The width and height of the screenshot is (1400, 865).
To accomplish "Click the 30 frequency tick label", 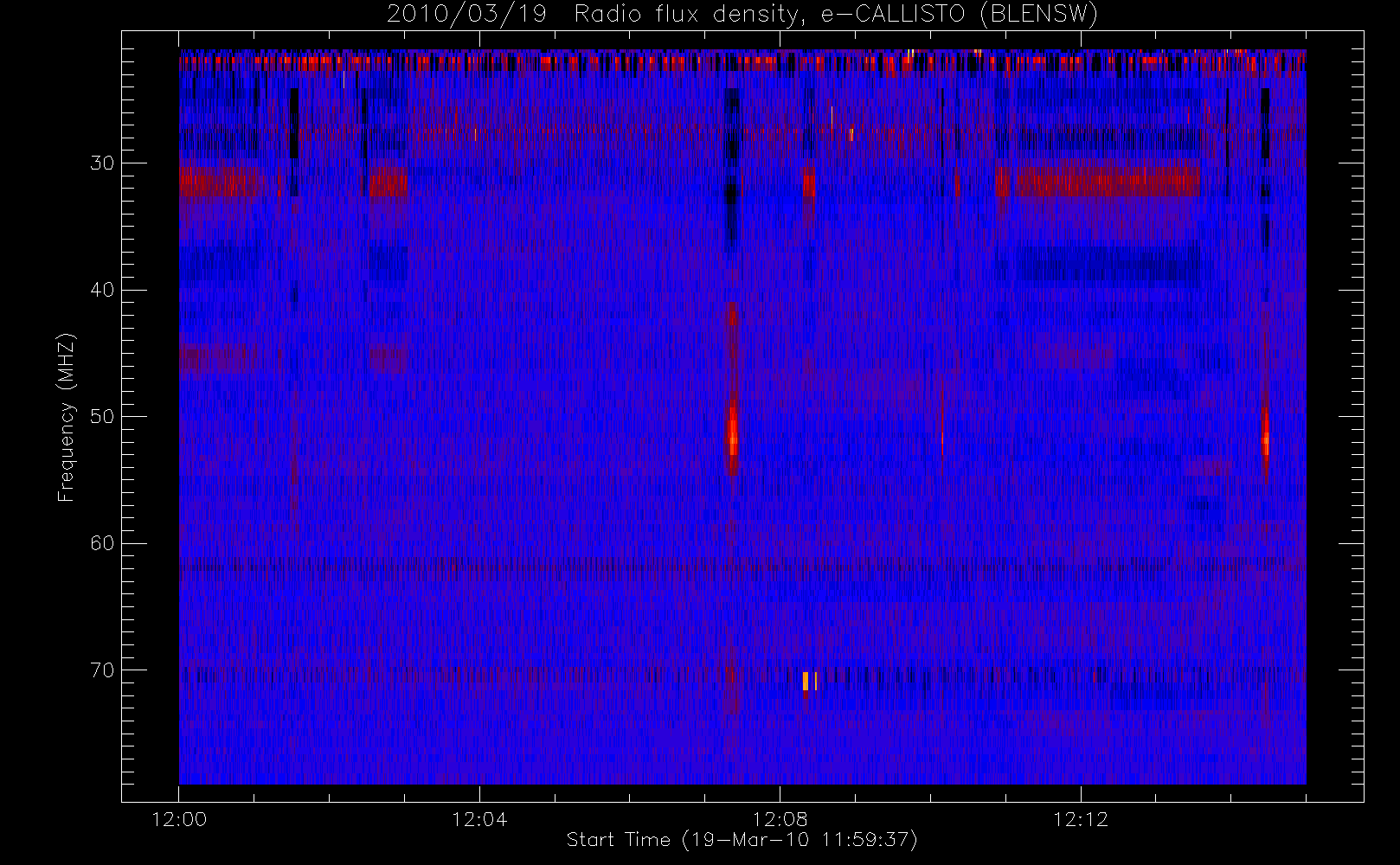I will click(101, 163).
